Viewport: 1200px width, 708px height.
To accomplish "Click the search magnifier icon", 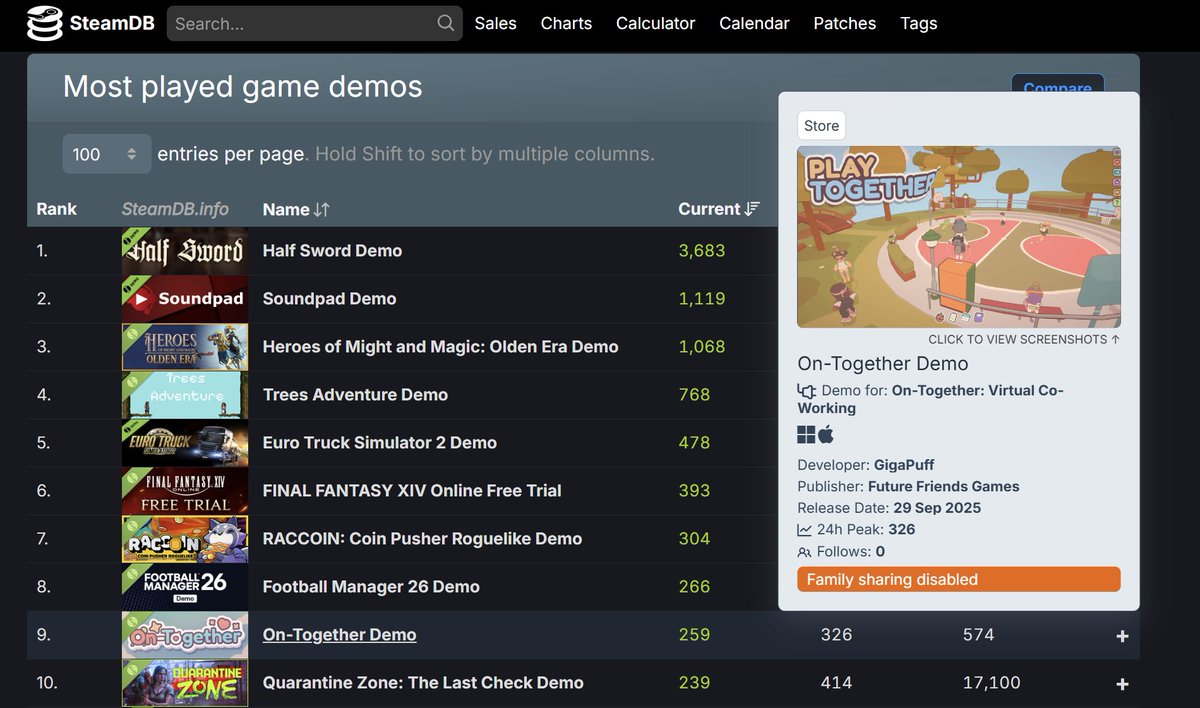I will 446,23.
